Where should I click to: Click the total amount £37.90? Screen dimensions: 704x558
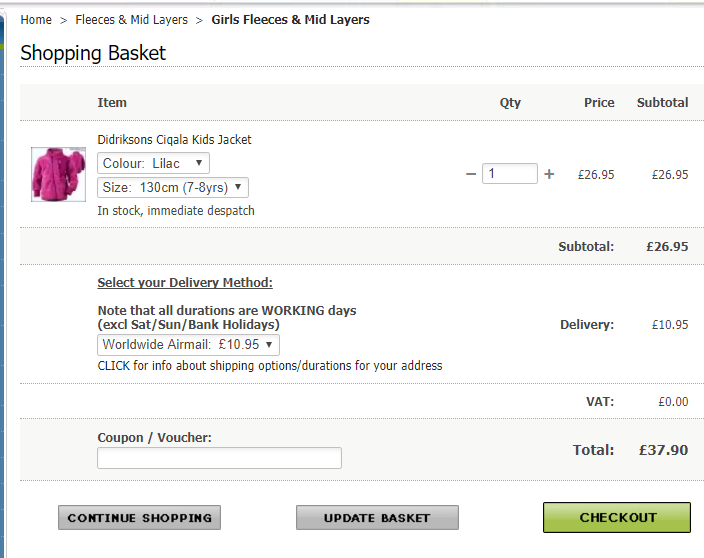tap(663, 450)
